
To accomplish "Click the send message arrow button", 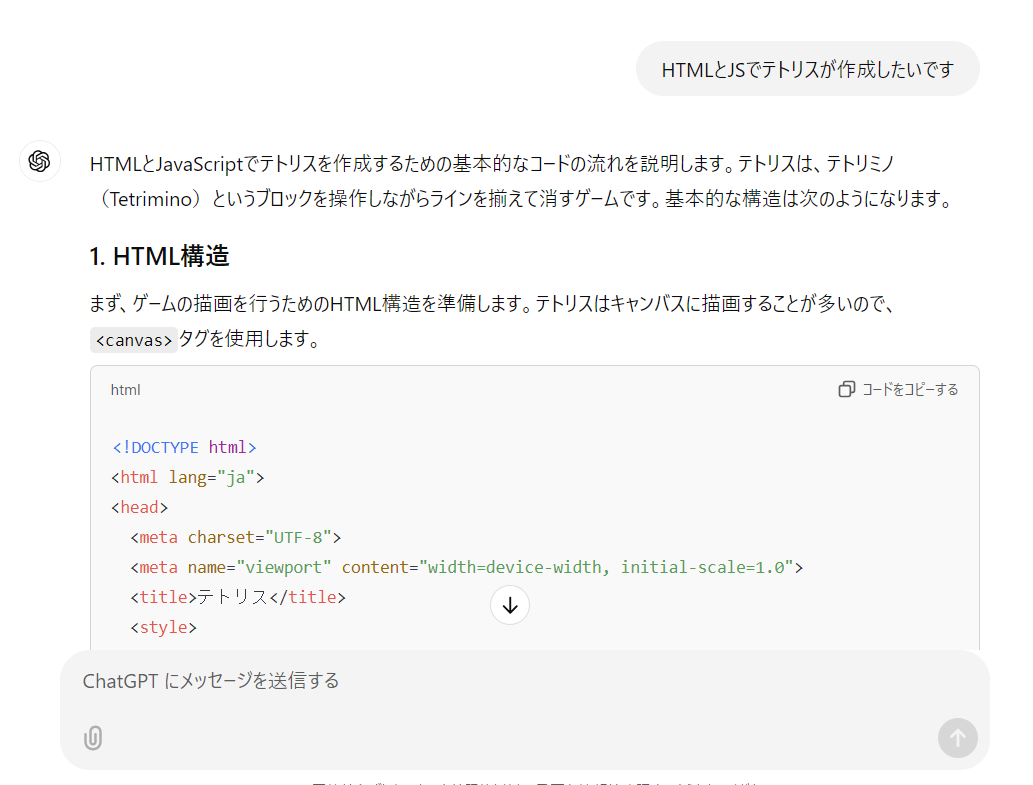I will click(x=957, y=738).
